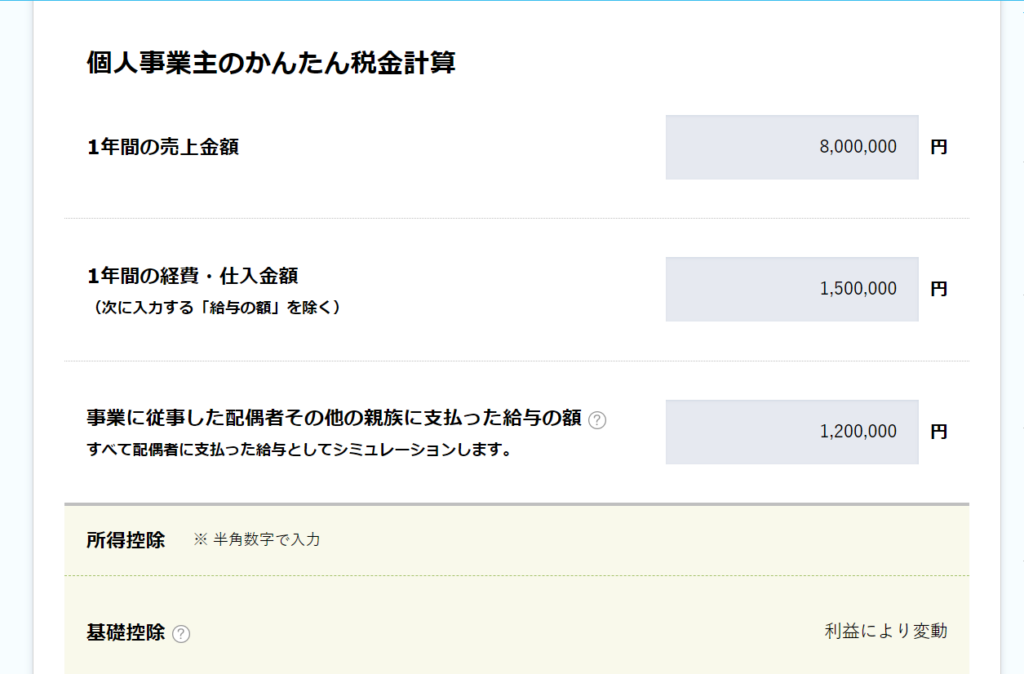Click the 円 unit beside the expenses field
Viewport: 1024px width, 674px height.
(x=938, y=289)
